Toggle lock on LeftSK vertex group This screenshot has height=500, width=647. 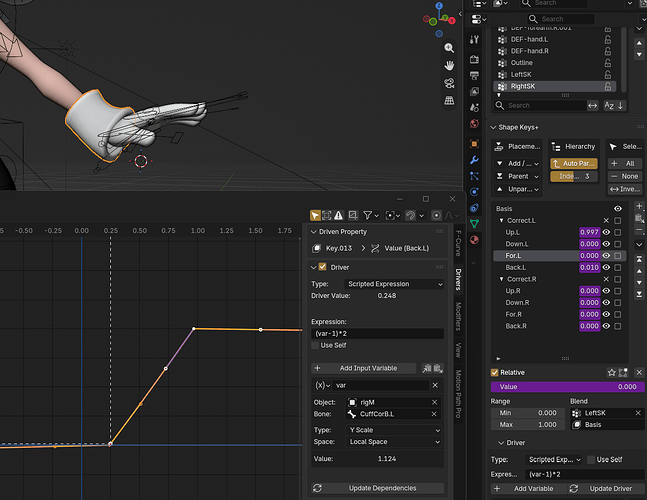[x=608, y=75]
